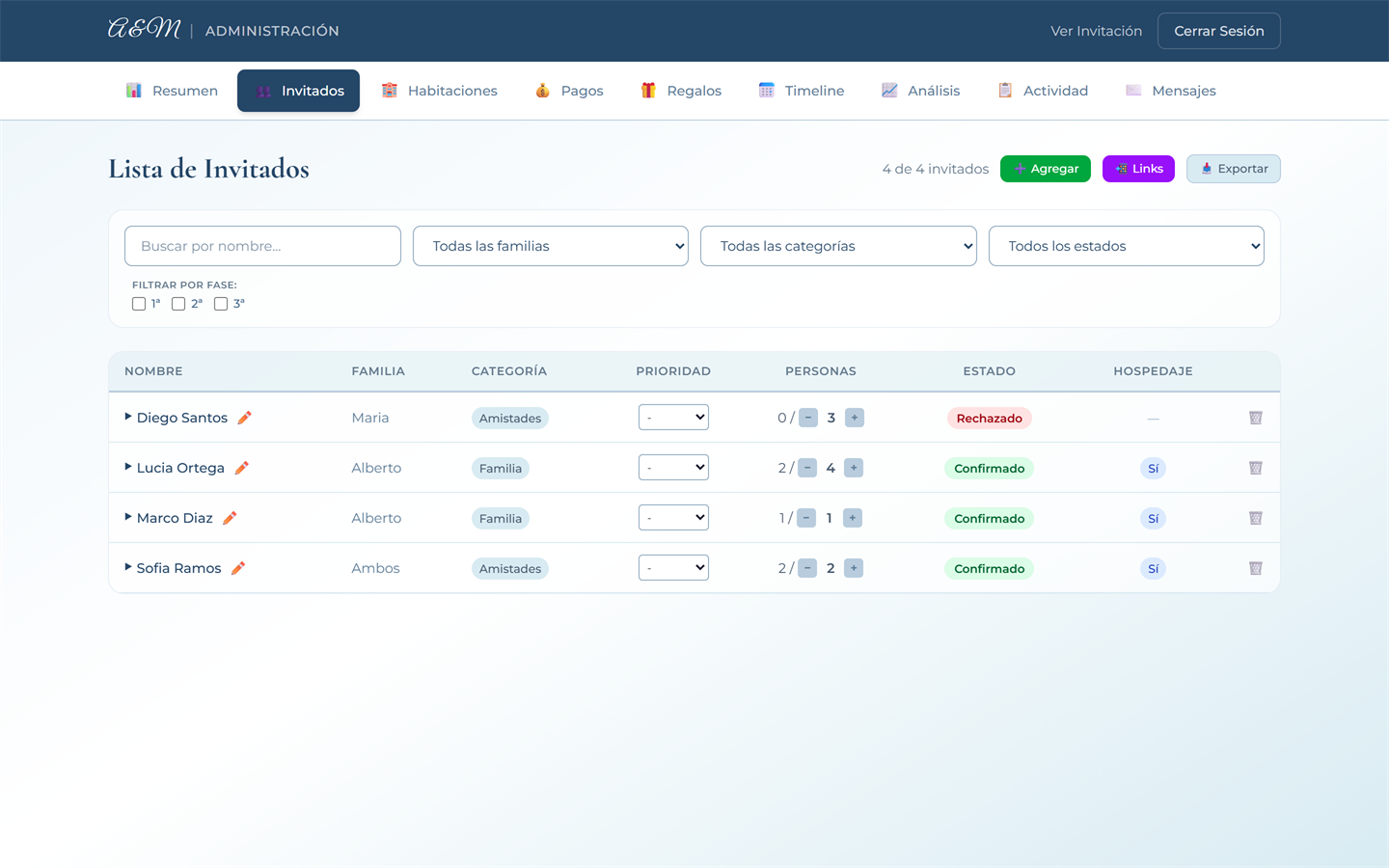Decrease persons count for Diego Santos

[808, 418]
